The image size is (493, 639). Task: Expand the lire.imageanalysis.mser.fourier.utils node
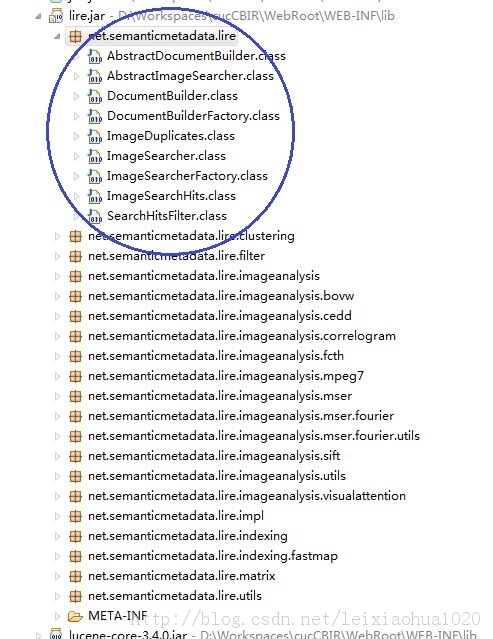57,436
